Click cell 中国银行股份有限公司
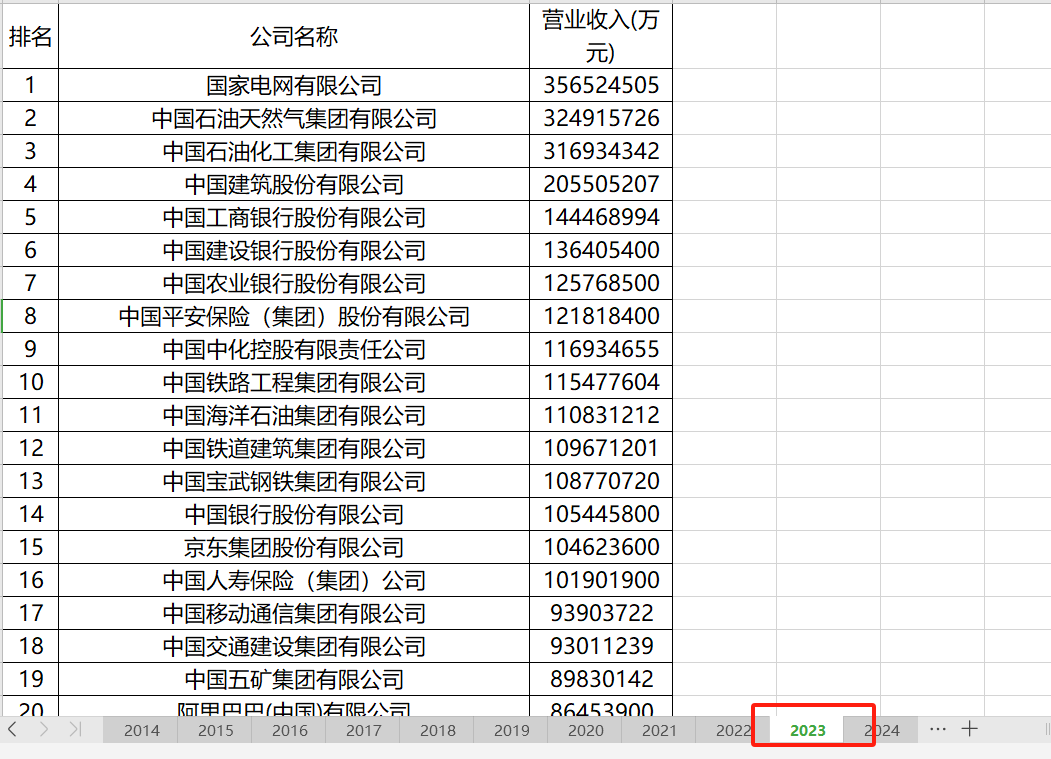 click(x=294, y=514)
